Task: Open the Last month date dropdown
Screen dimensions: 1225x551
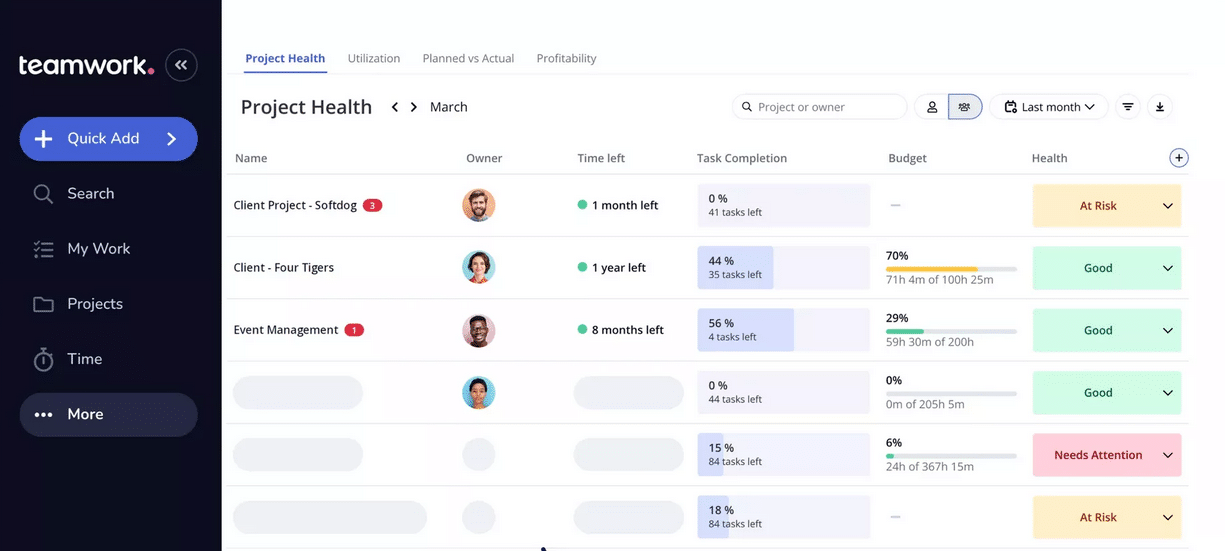Action: (x=1049, y=107)
